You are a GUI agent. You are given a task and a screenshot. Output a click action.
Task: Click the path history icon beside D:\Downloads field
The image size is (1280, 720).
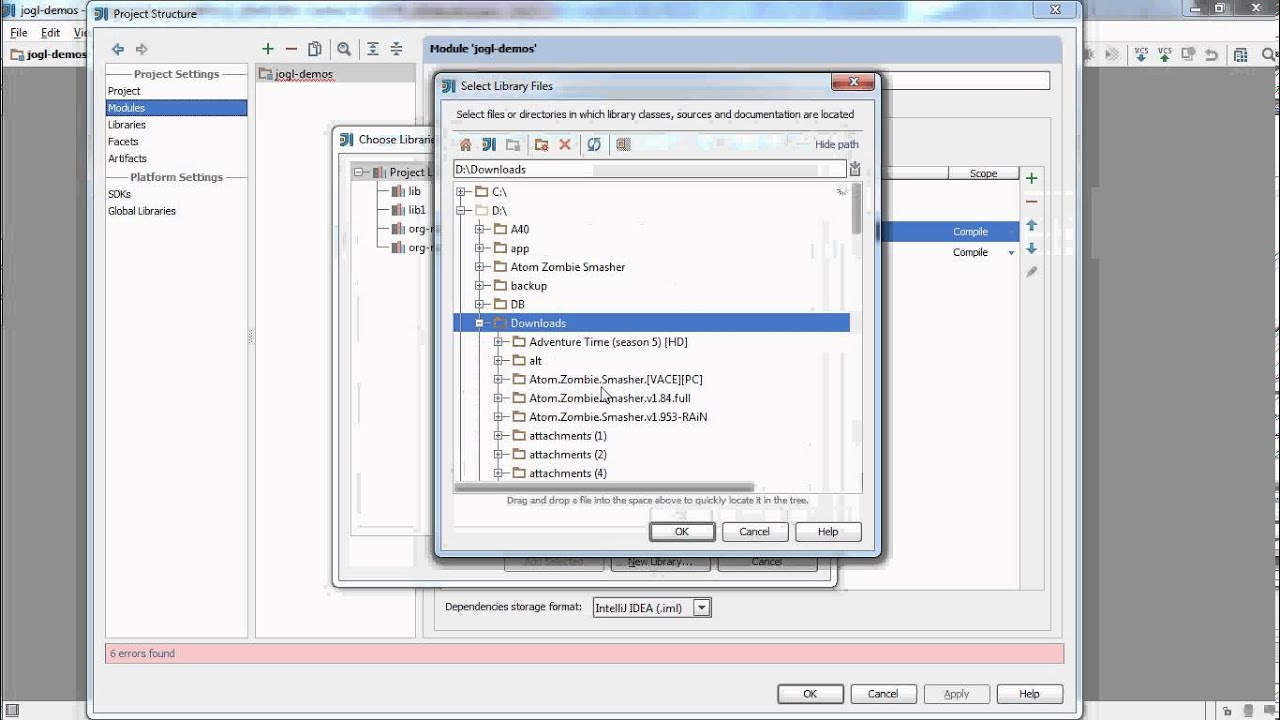(x=855, y=169)
